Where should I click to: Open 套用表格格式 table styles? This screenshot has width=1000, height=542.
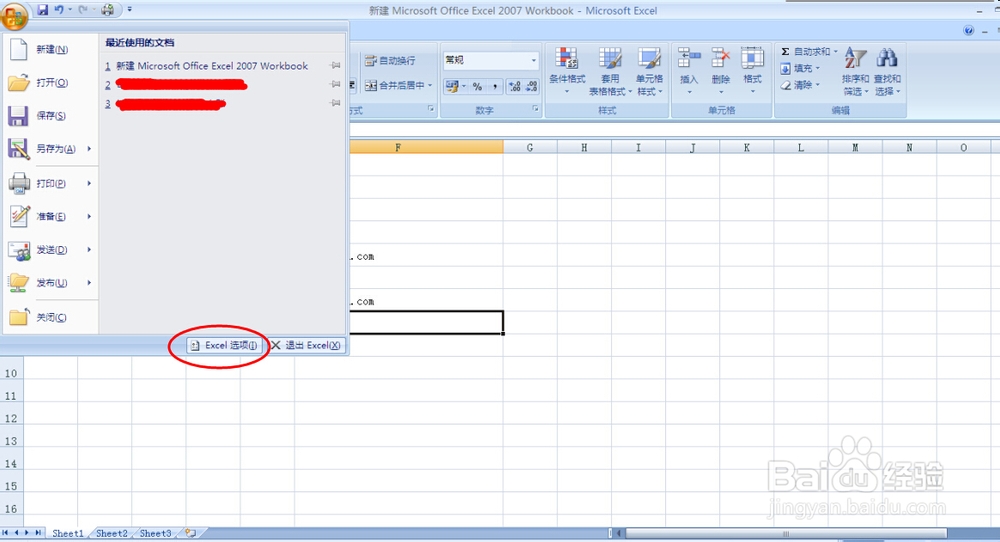coord(610,70)
